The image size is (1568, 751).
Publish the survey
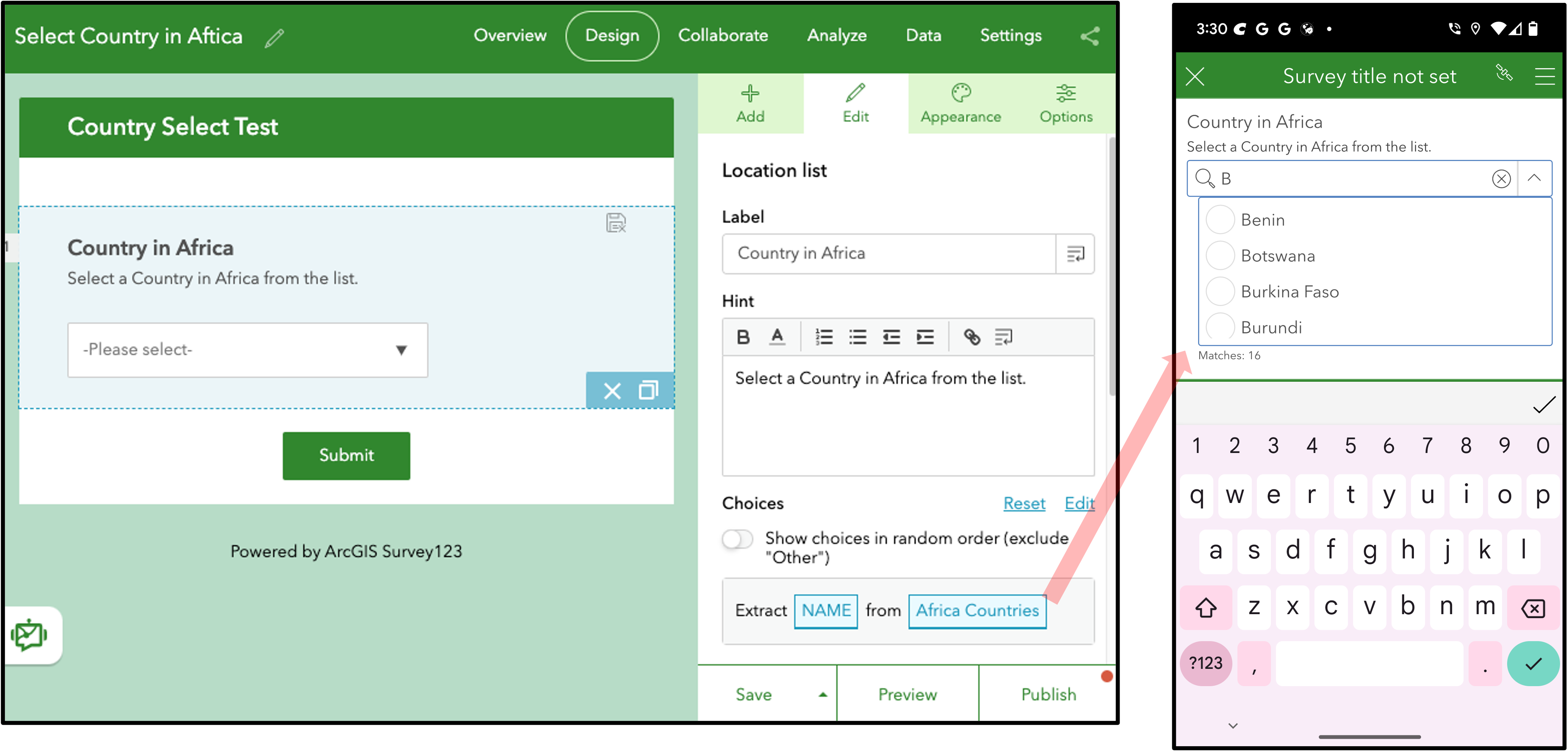(x=1048, y=694)
